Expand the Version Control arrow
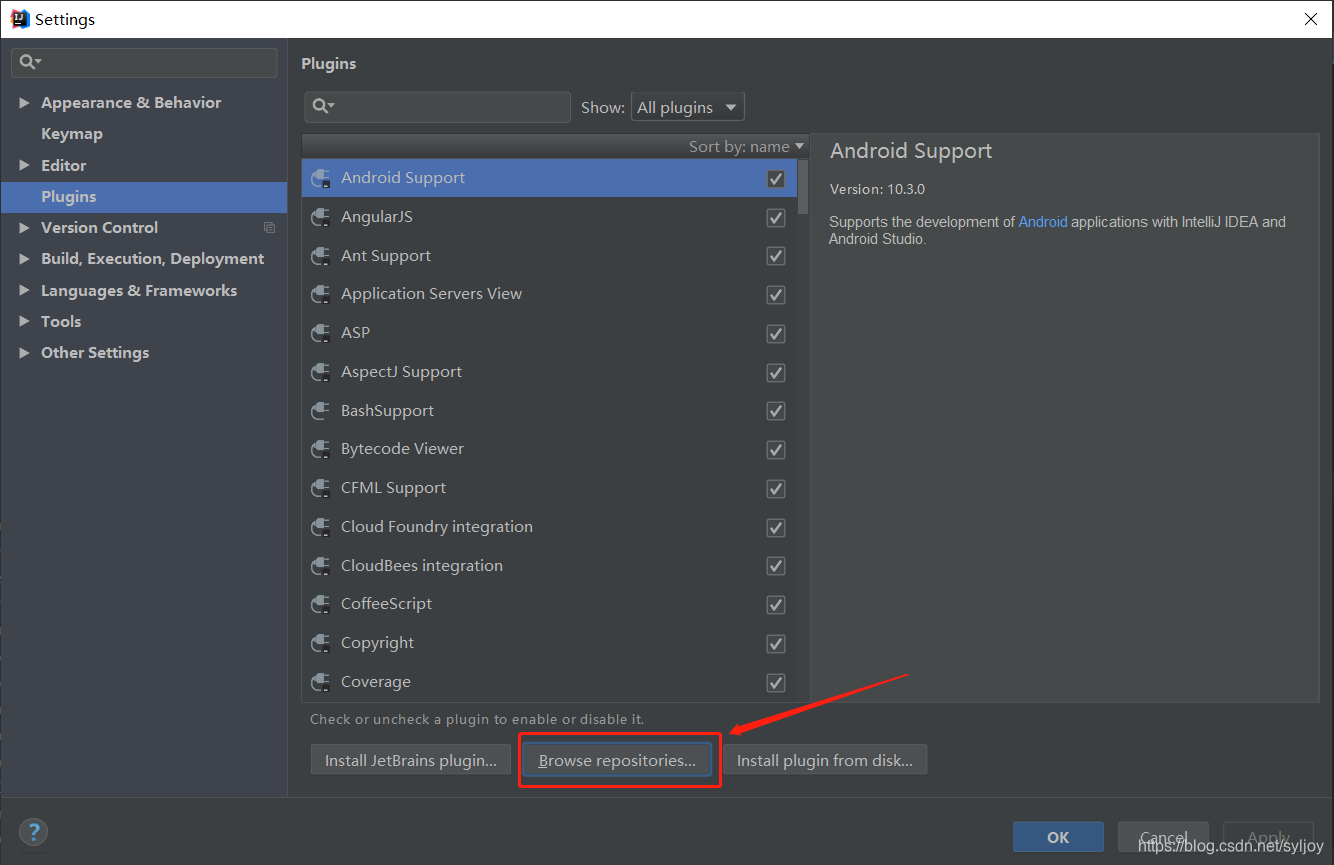1334x865 pixels. [x=24, y=228]
